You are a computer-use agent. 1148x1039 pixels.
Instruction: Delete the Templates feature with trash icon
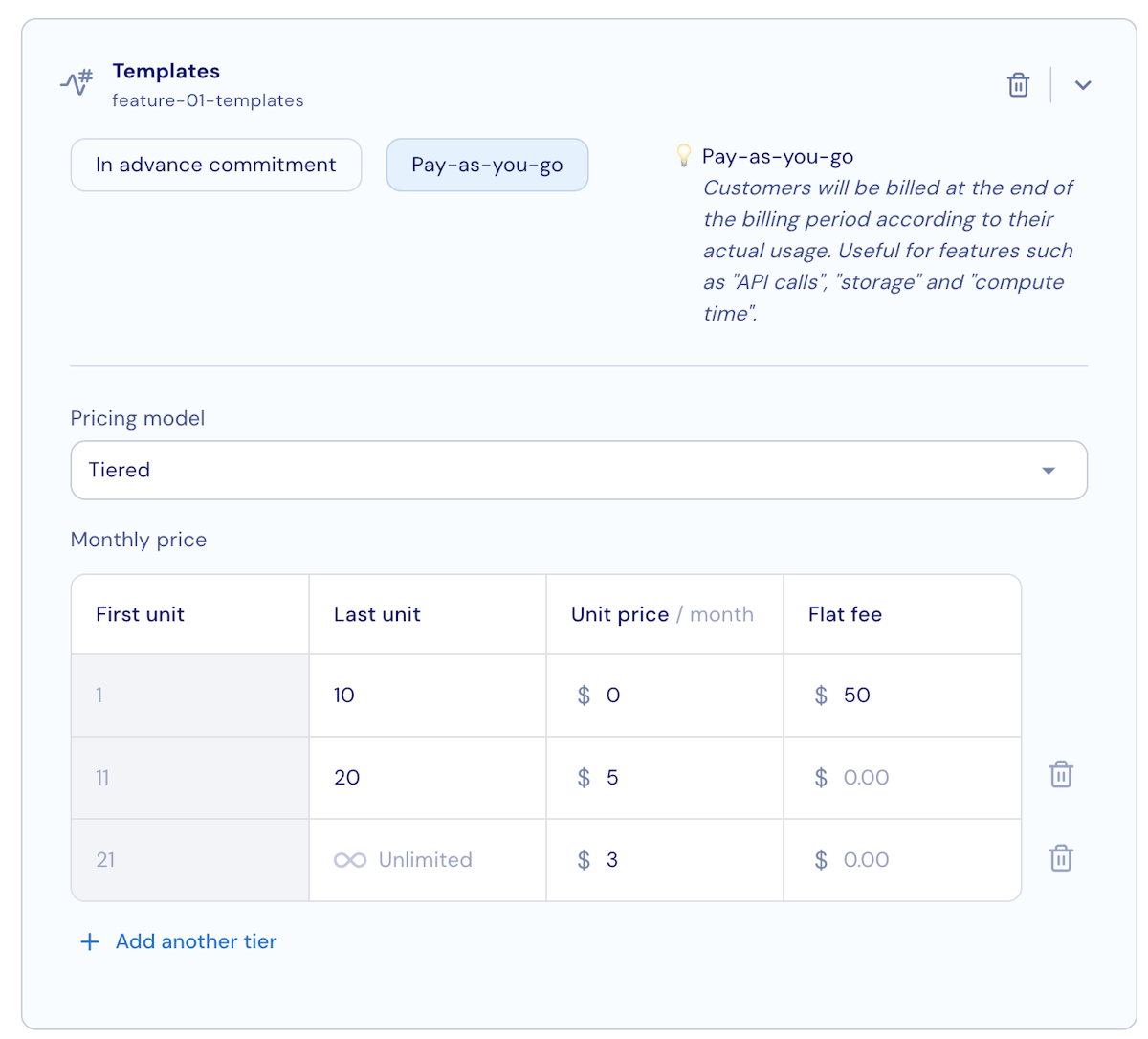click(1018, 85)
